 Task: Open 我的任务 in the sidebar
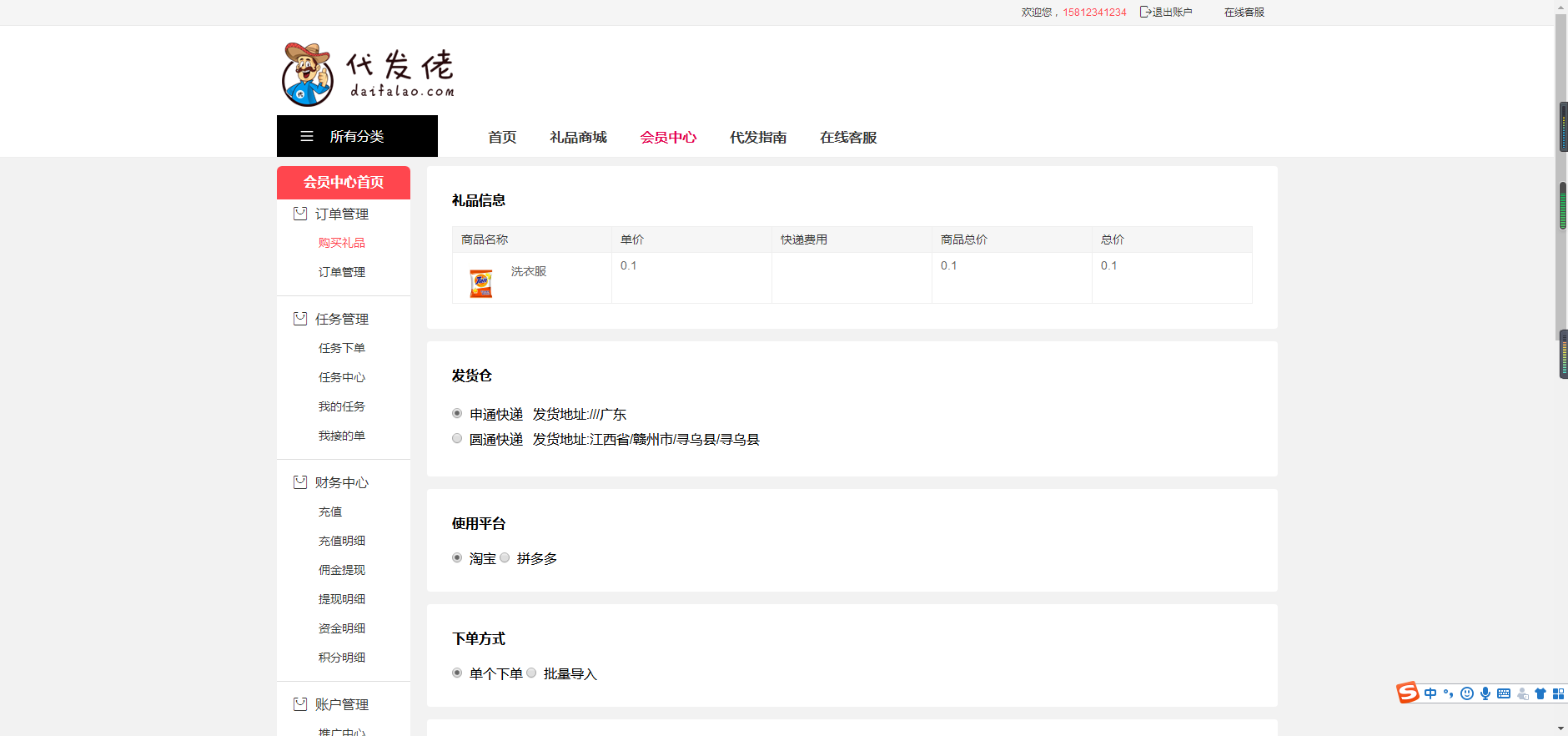click(x=342, y=406)
